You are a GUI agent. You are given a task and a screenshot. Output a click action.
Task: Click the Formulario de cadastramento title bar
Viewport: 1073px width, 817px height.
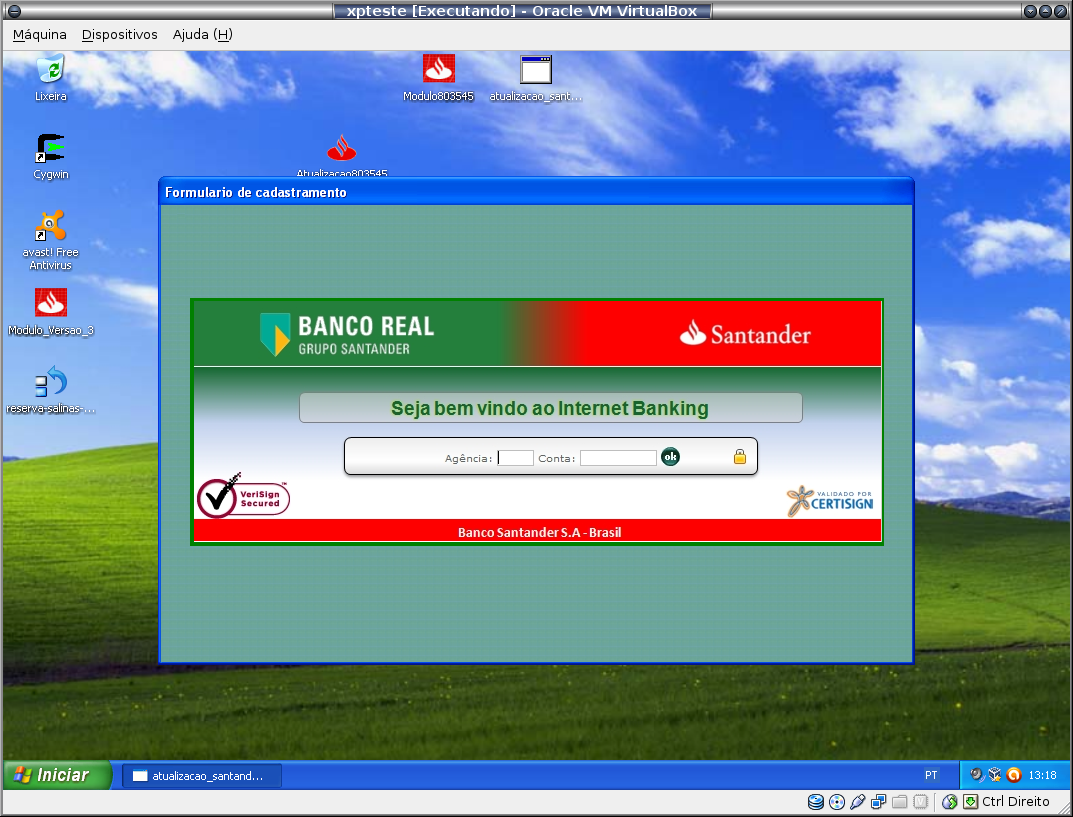[x=536, y=192]
